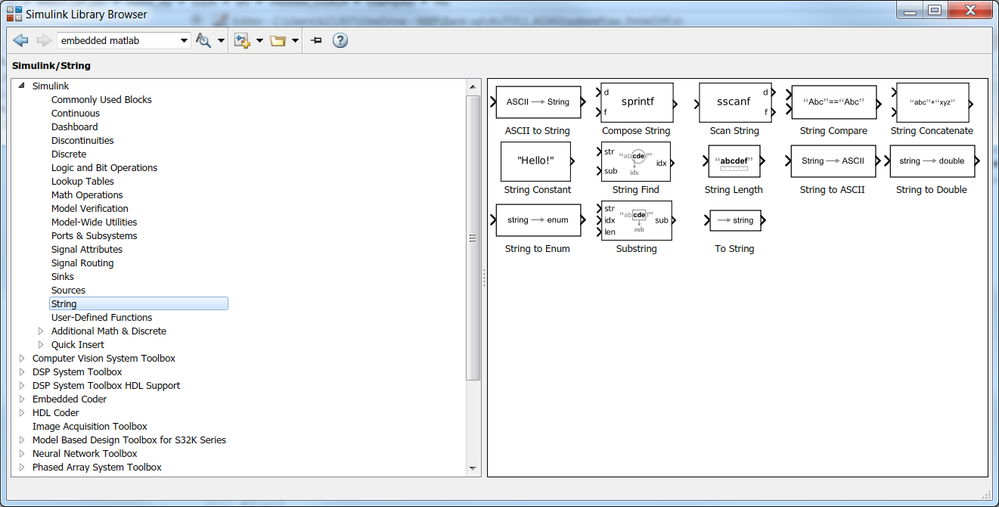Select the String Concatenate block

point(932,103)
